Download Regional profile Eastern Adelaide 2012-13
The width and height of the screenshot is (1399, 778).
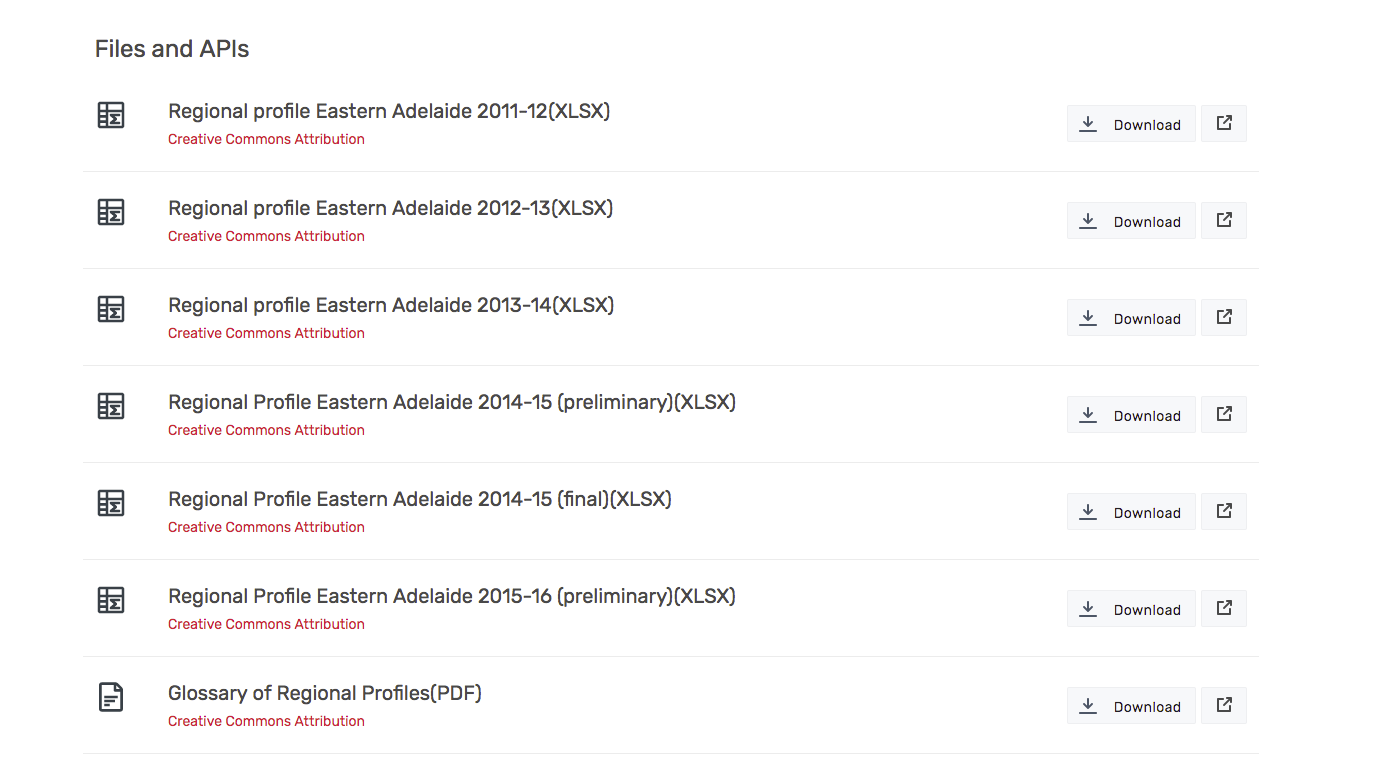click(1131, 221)
